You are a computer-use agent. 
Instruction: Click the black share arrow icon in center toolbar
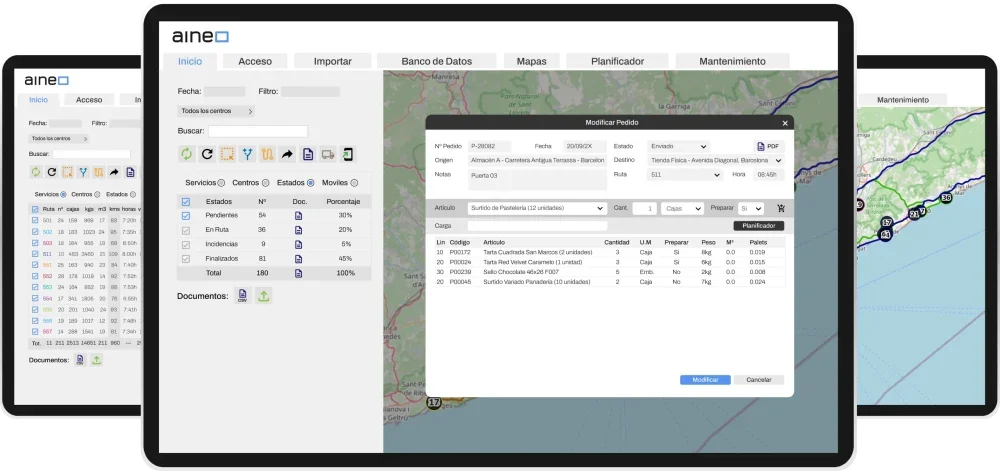tap(287, 154)
